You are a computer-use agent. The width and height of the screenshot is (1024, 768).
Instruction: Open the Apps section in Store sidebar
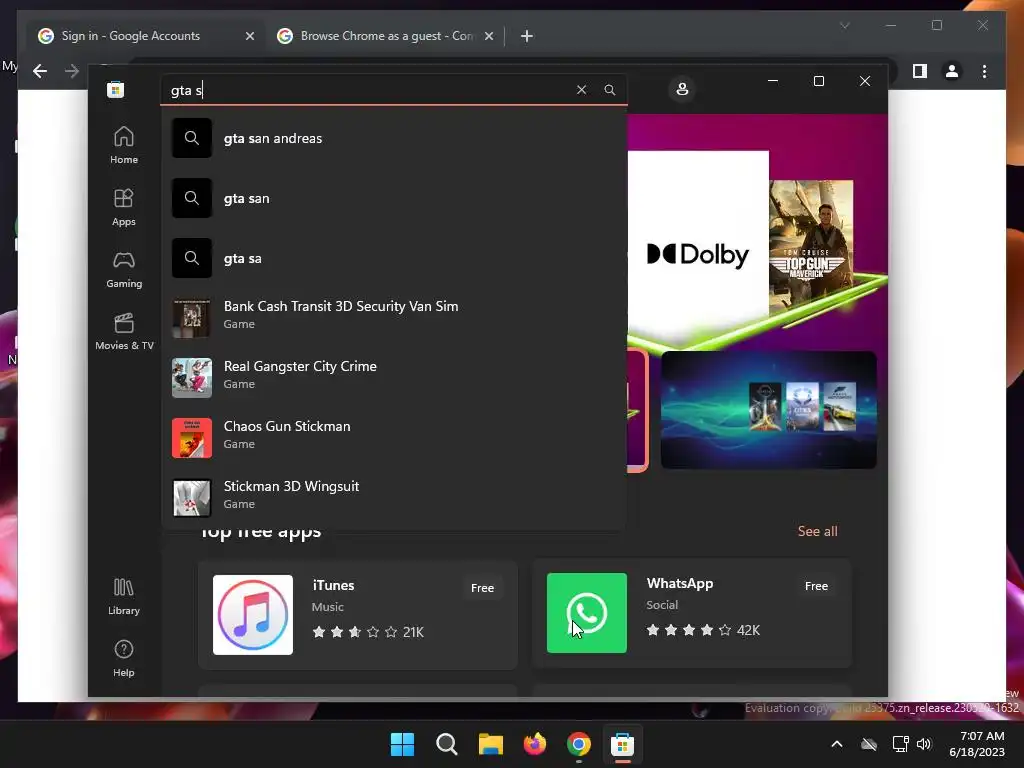[123, 207]
